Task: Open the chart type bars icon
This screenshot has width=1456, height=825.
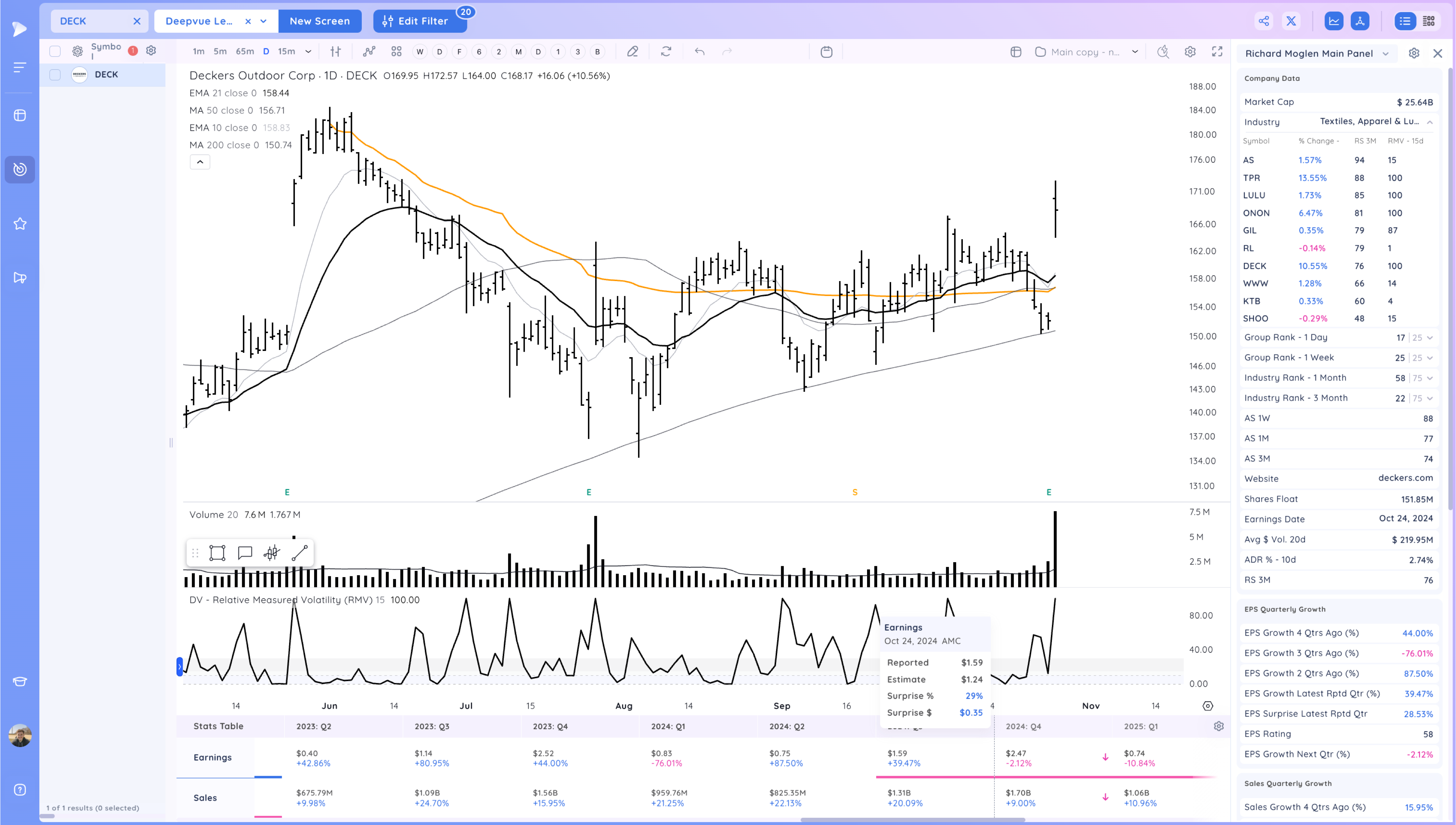Action: (335, 52)
